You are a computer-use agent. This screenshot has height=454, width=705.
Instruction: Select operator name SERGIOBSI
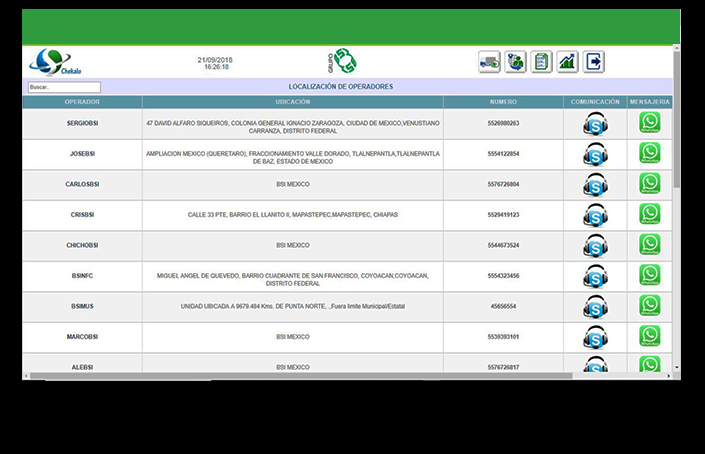82,123
